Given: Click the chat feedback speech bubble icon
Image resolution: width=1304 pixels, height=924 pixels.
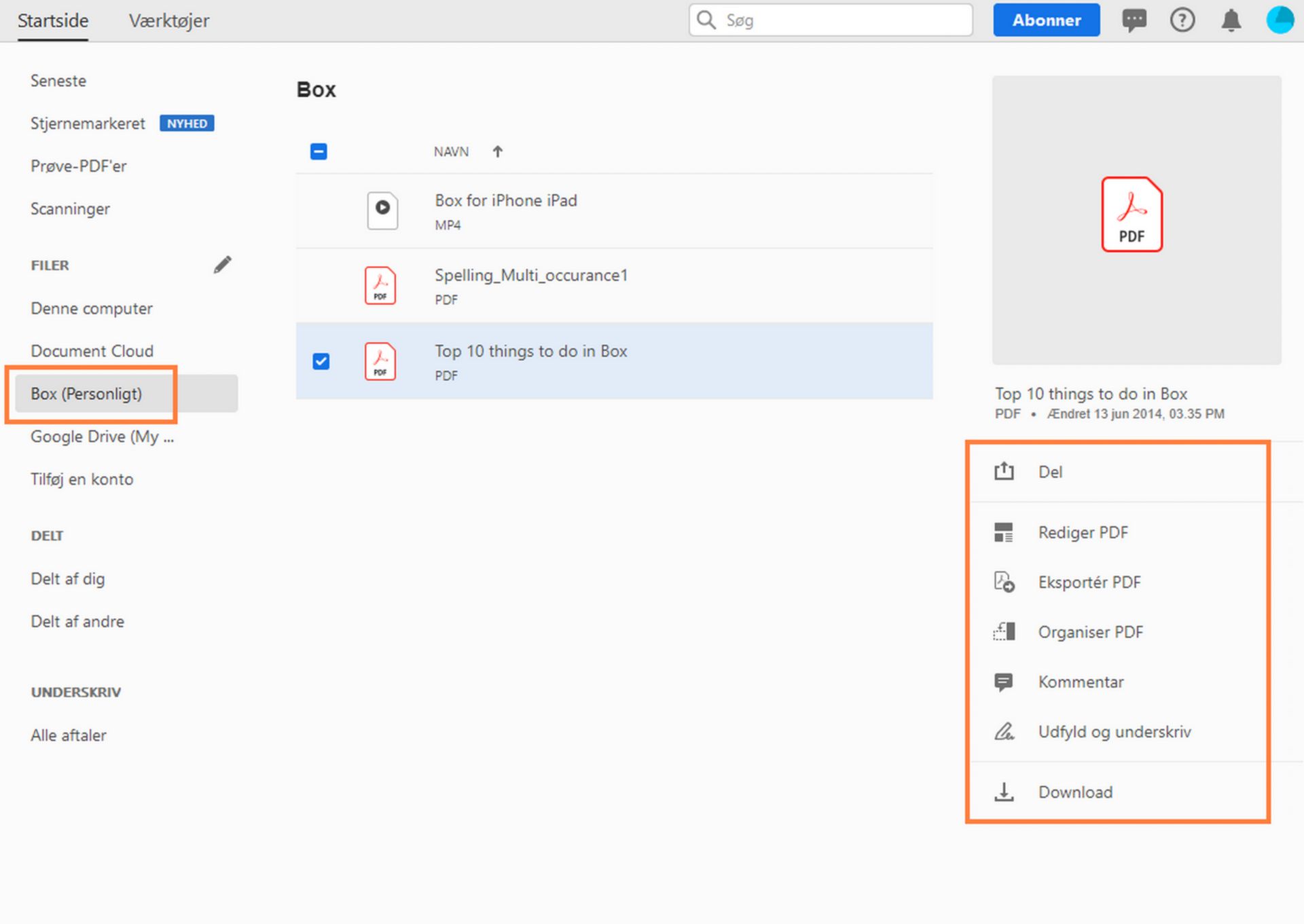Looking at the screenshot, I should click(1134, 20).
